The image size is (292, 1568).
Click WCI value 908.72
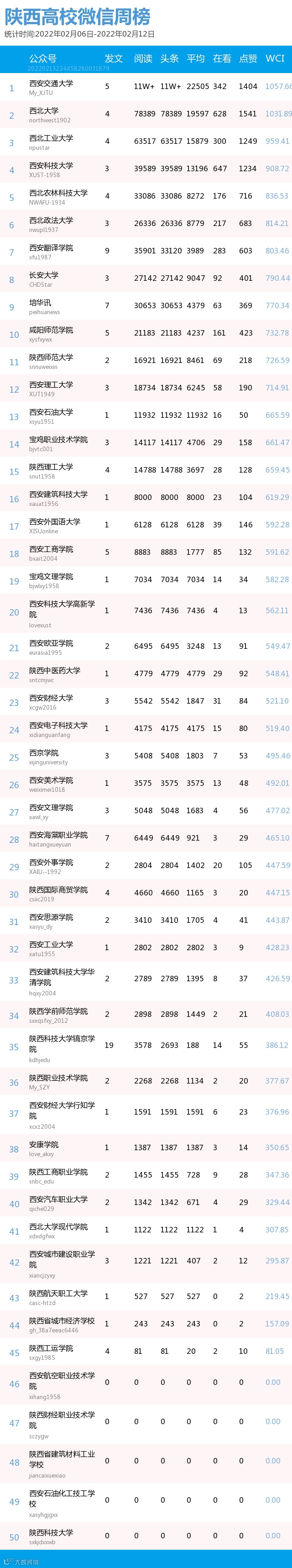(277, 168)
